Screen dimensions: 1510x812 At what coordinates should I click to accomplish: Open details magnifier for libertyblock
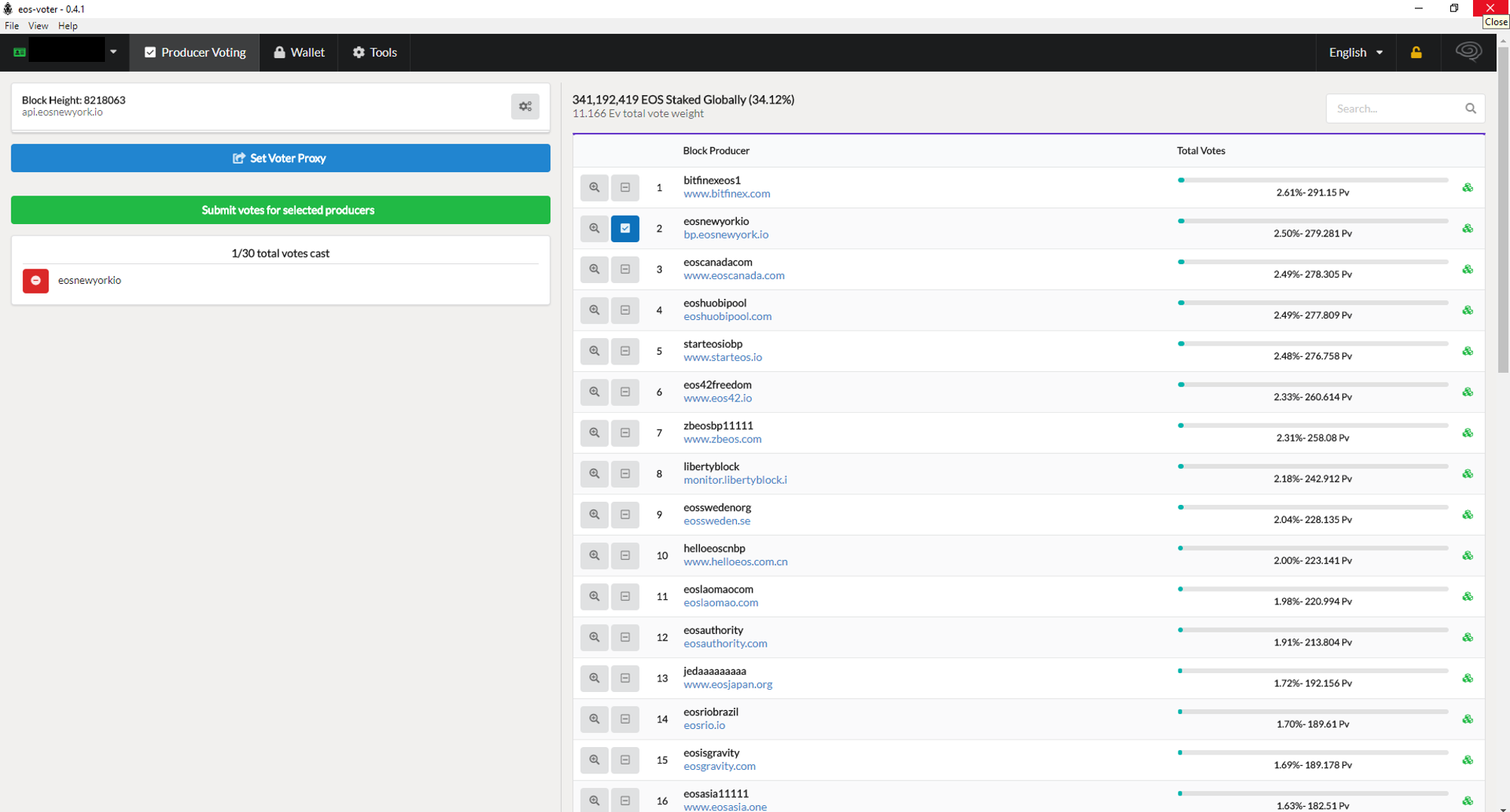point(594,474)
